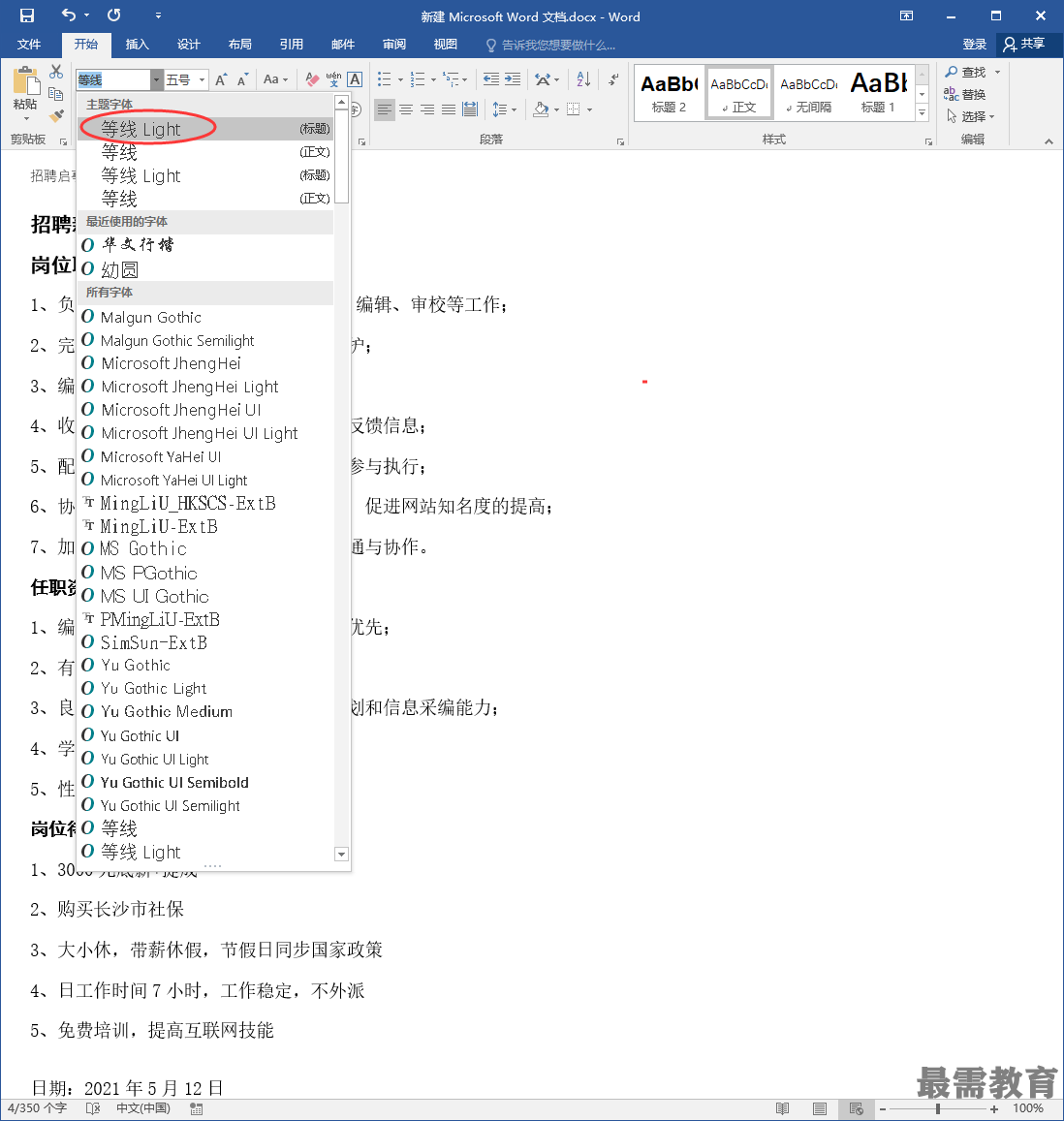Undo the last action
This screenshot has width=1064, height=1121.
pos(69,15)
